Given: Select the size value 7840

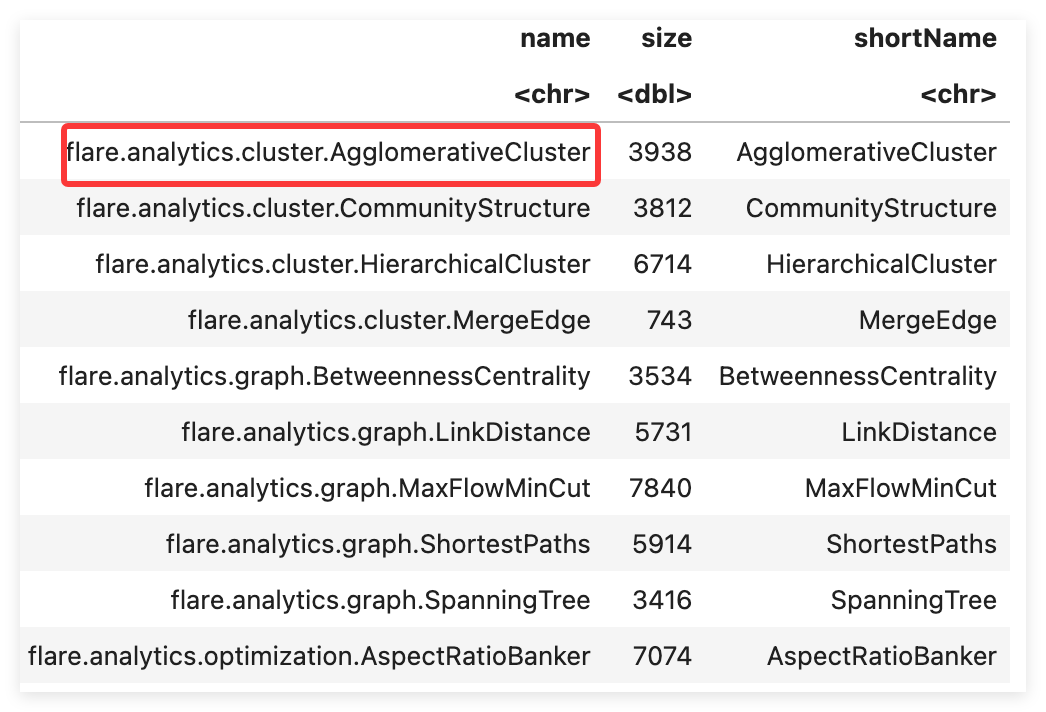Looking at the screenshot, I should (x=660, y=488).
